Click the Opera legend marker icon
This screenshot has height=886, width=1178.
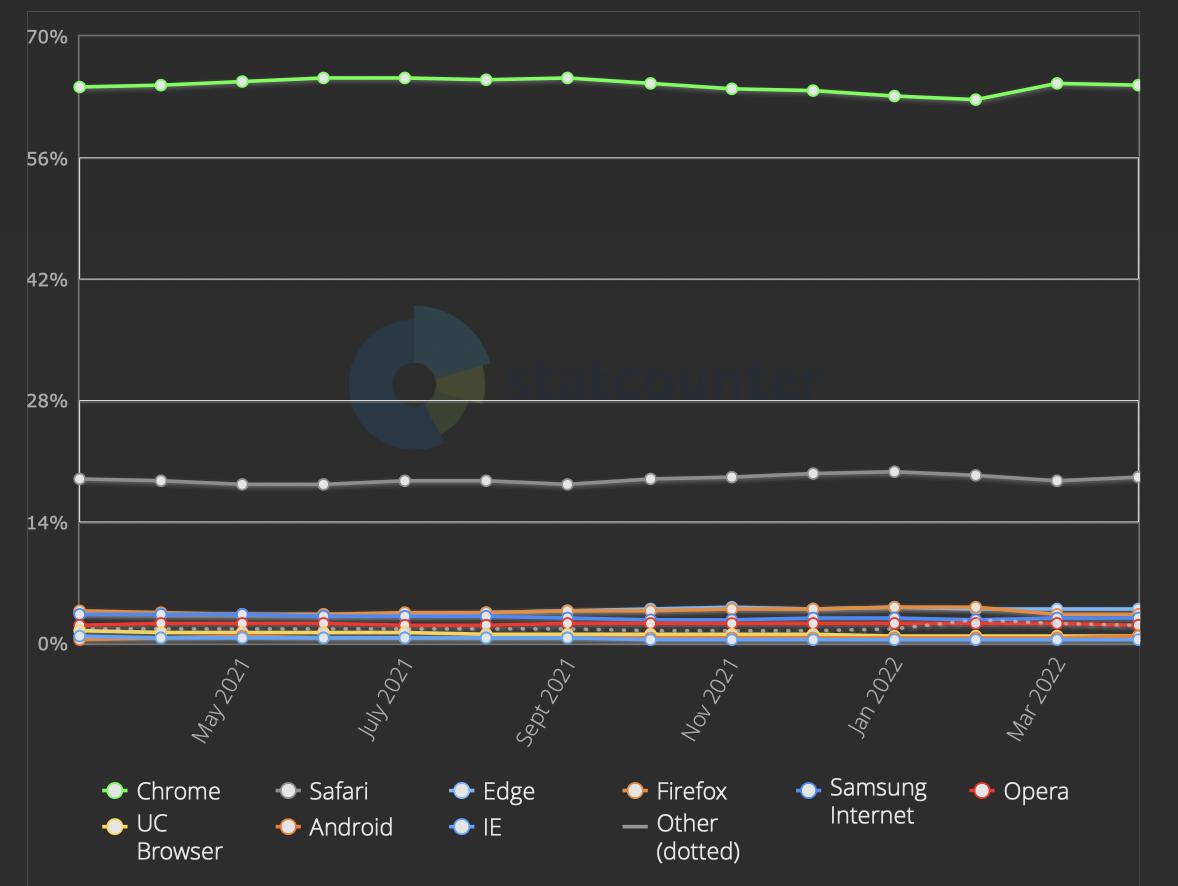(982, 791)
